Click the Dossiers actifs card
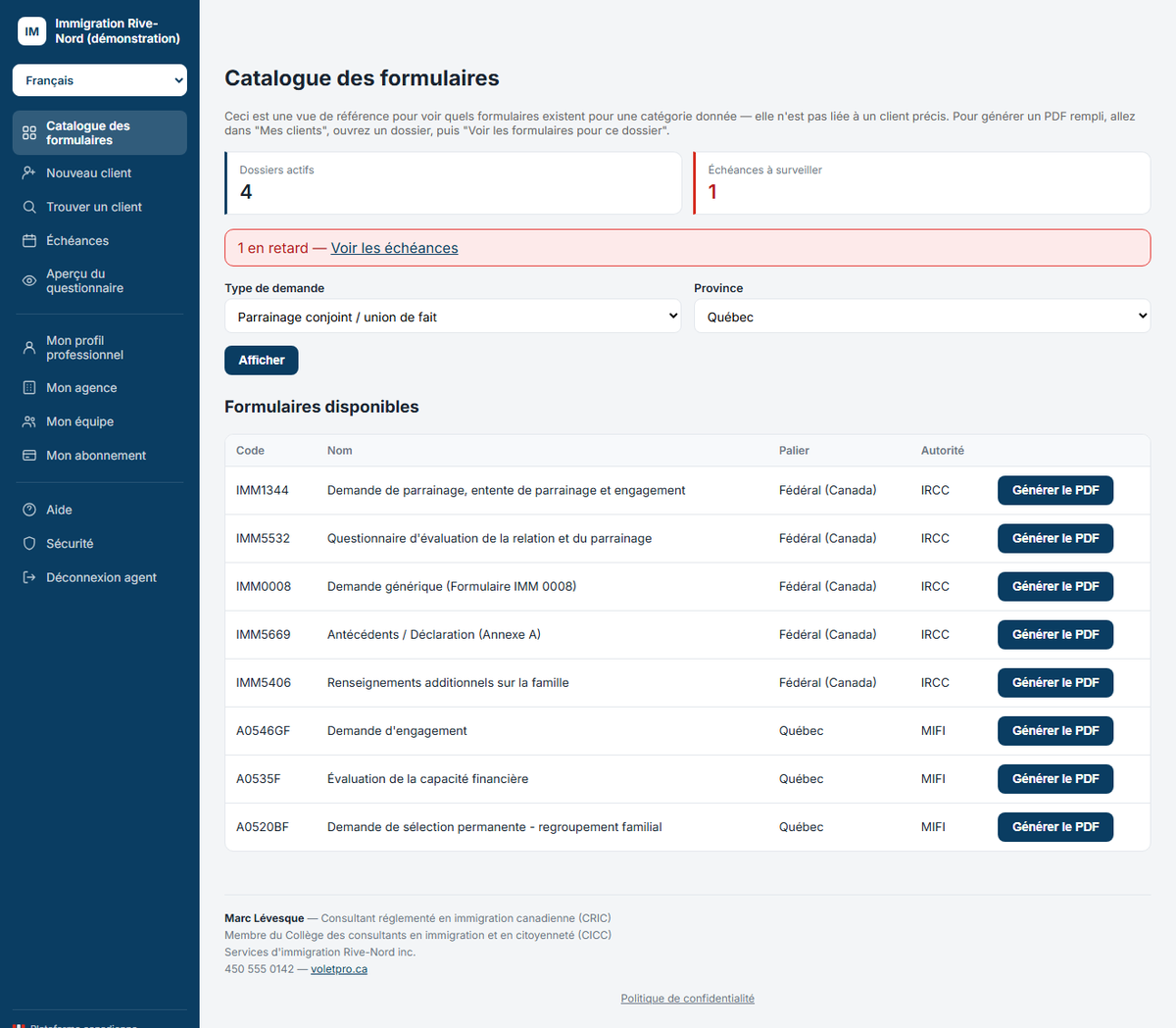The height and width of the screenshot is (1028, 1176). pos(453,182)
